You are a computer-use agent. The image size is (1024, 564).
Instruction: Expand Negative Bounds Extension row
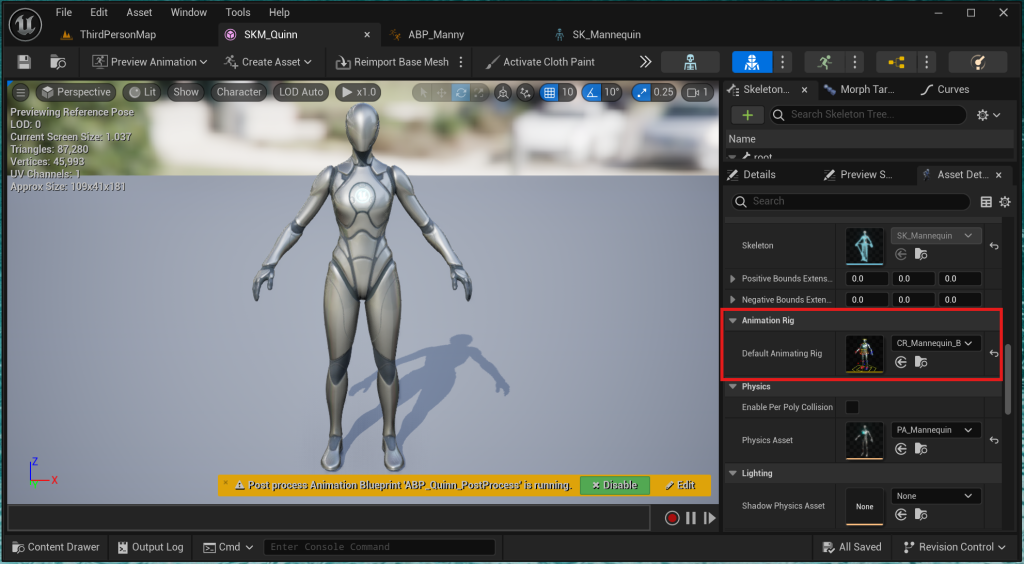pos(733,300)
